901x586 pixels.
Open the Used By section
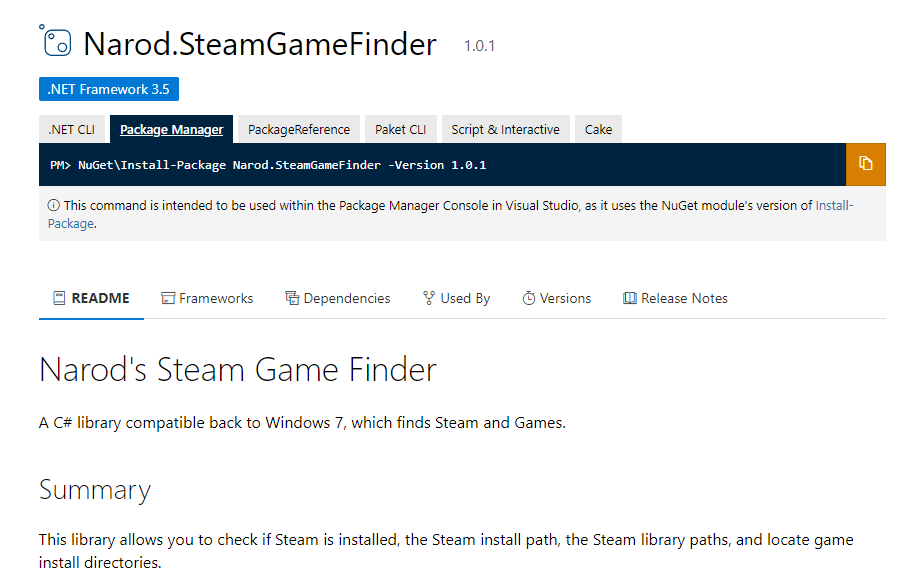pyautogui.click(x=457, y=299)
